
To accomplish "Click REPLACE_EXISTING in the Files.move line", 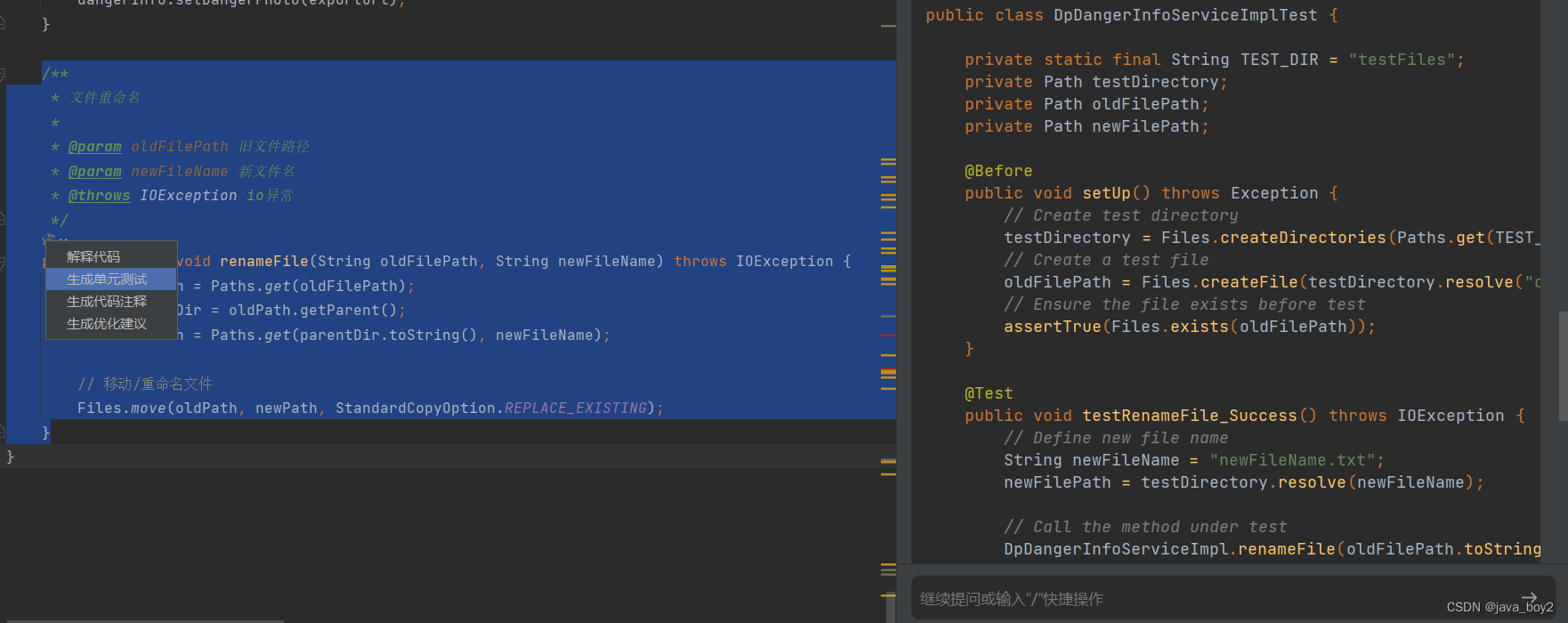I will point(576,408).
